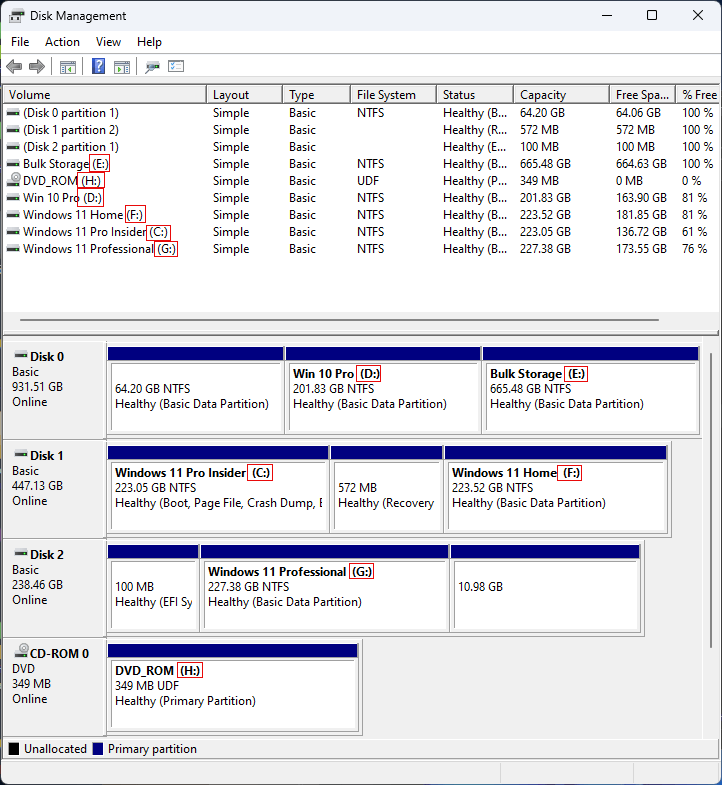Sort by the File System column header
The image size is (722, 785).
pos(394,95)
